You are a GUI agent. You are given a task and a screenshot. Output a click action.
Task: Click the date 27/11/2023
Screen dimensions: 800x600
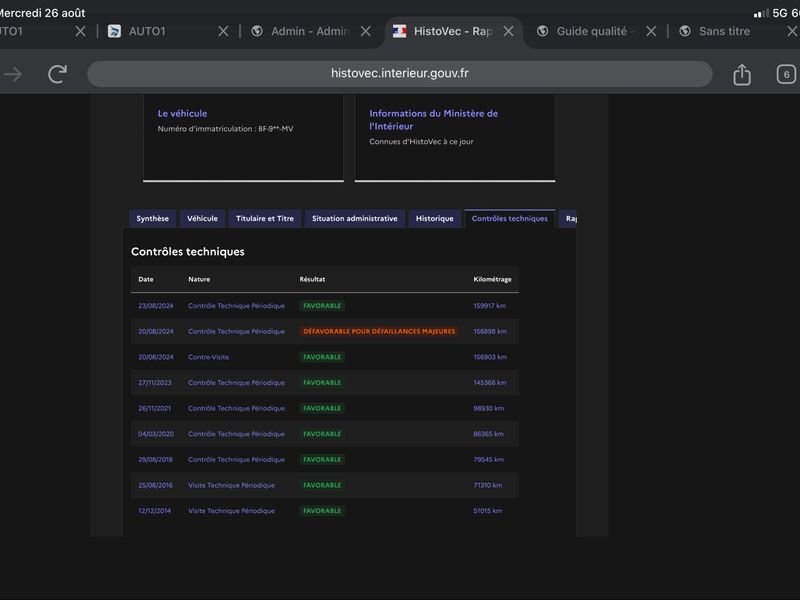coord(155,382)
